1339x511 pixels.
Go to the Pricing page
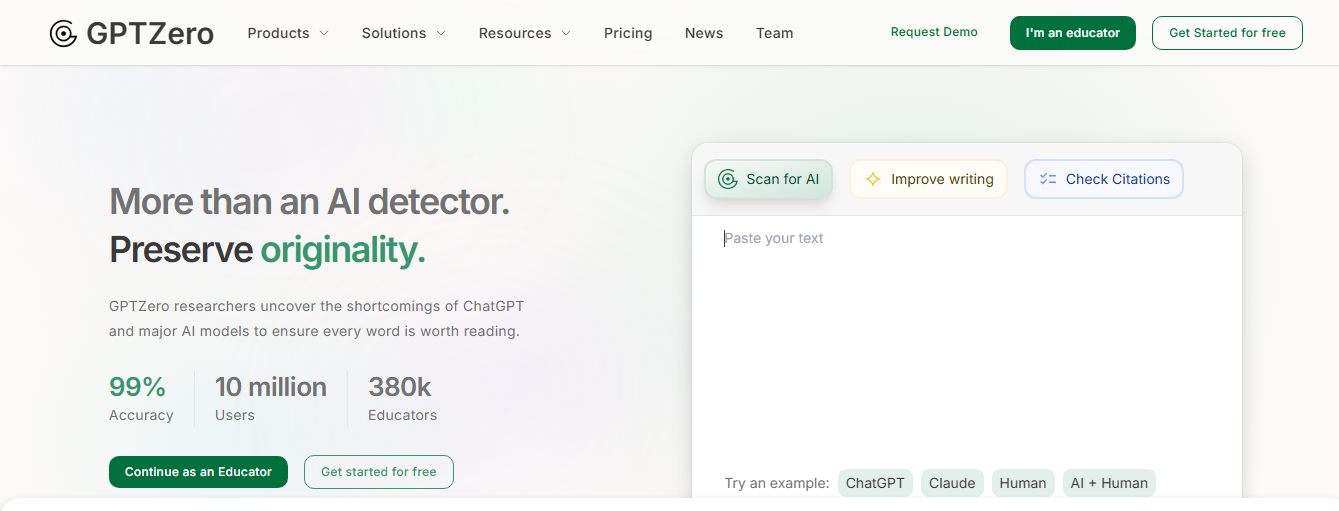click(x=628, y=33)
